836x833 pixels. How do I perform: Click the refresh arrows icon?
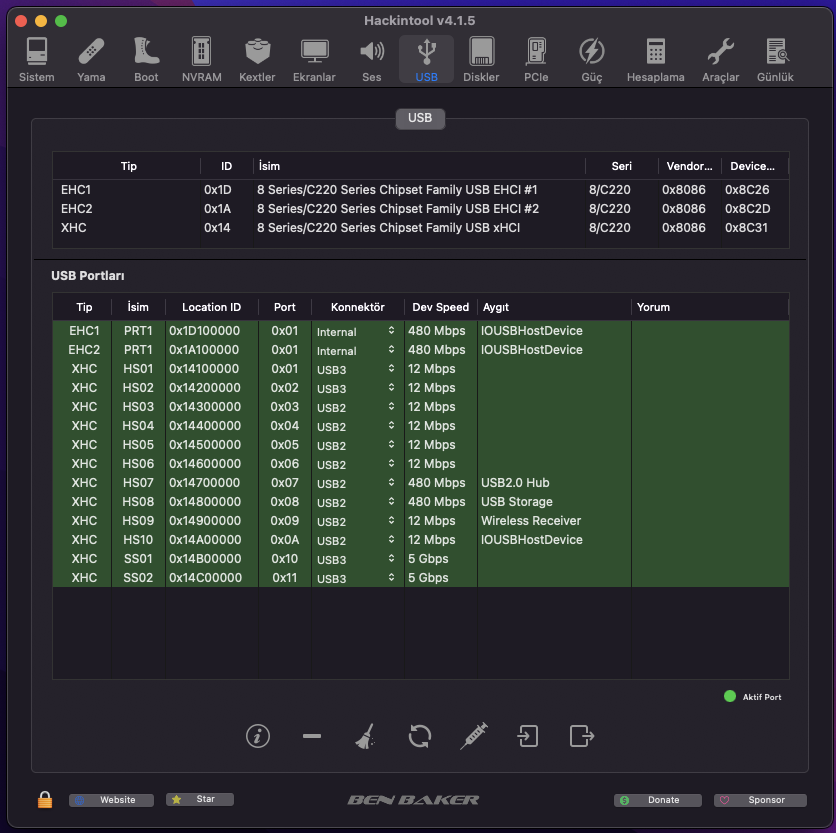(x=420, y=736)
